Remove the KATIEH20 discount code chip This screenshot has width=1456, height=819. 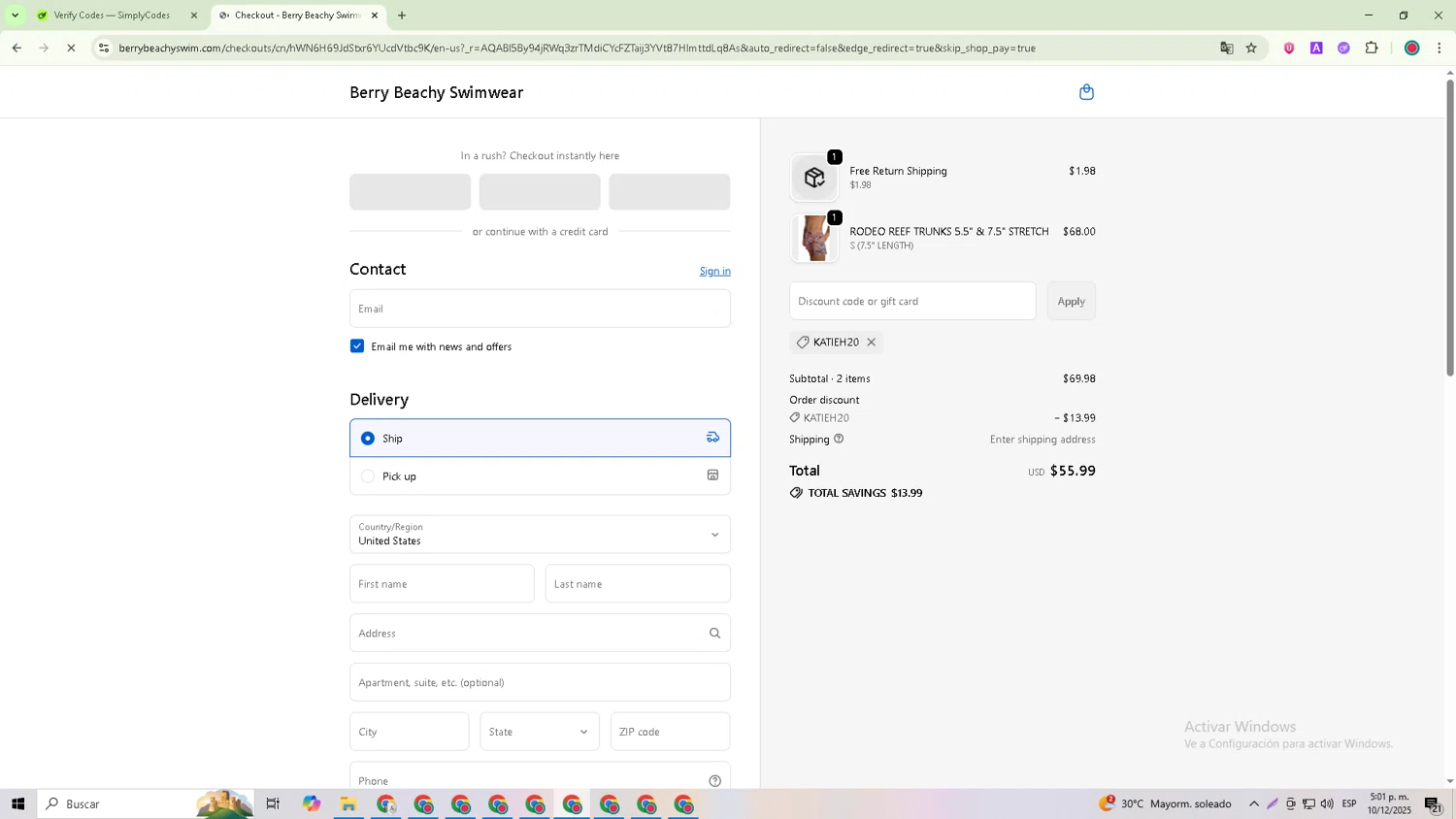871,342
